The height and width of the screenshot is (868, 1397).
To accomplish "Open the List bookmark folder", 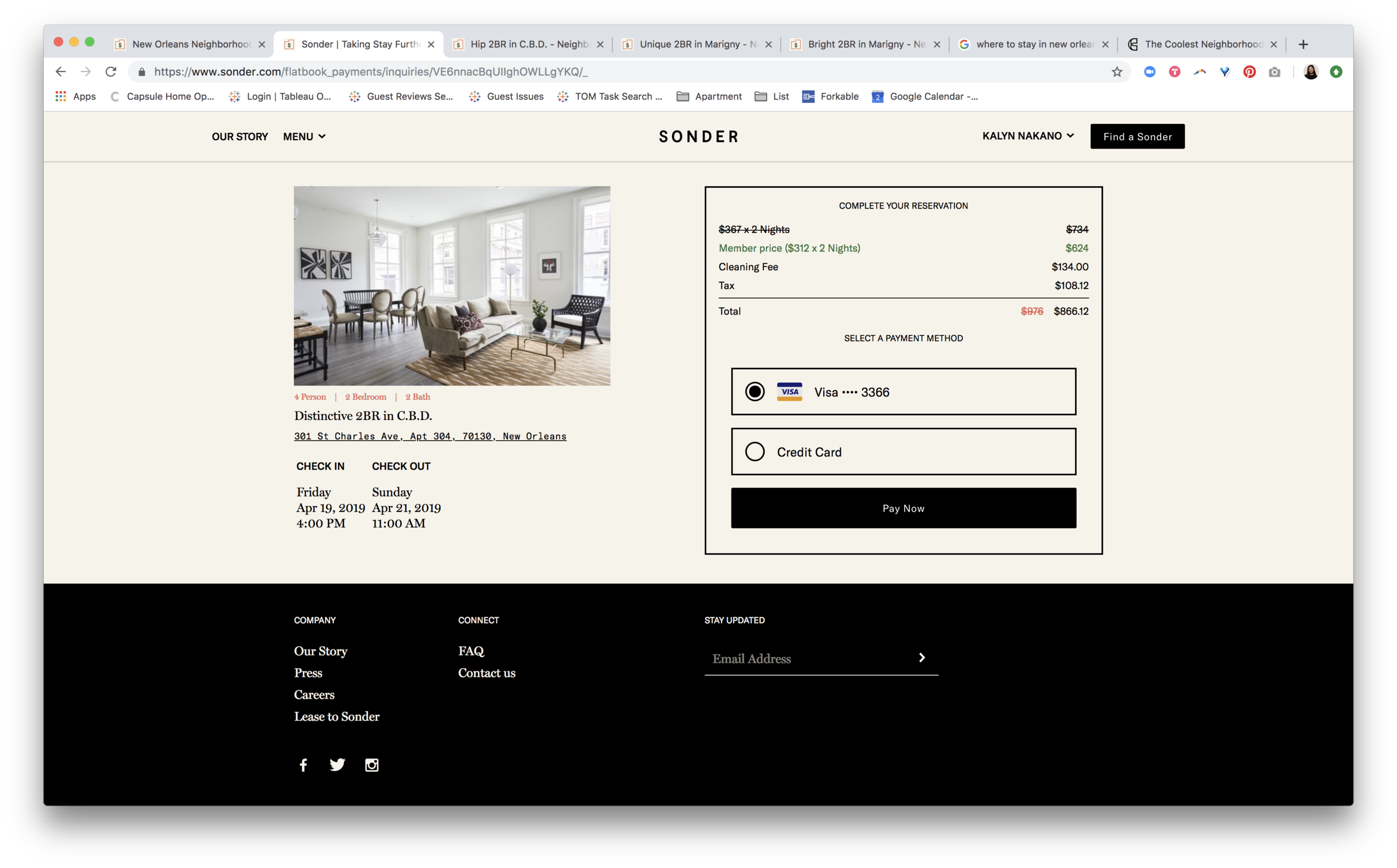I will [772, 97].
